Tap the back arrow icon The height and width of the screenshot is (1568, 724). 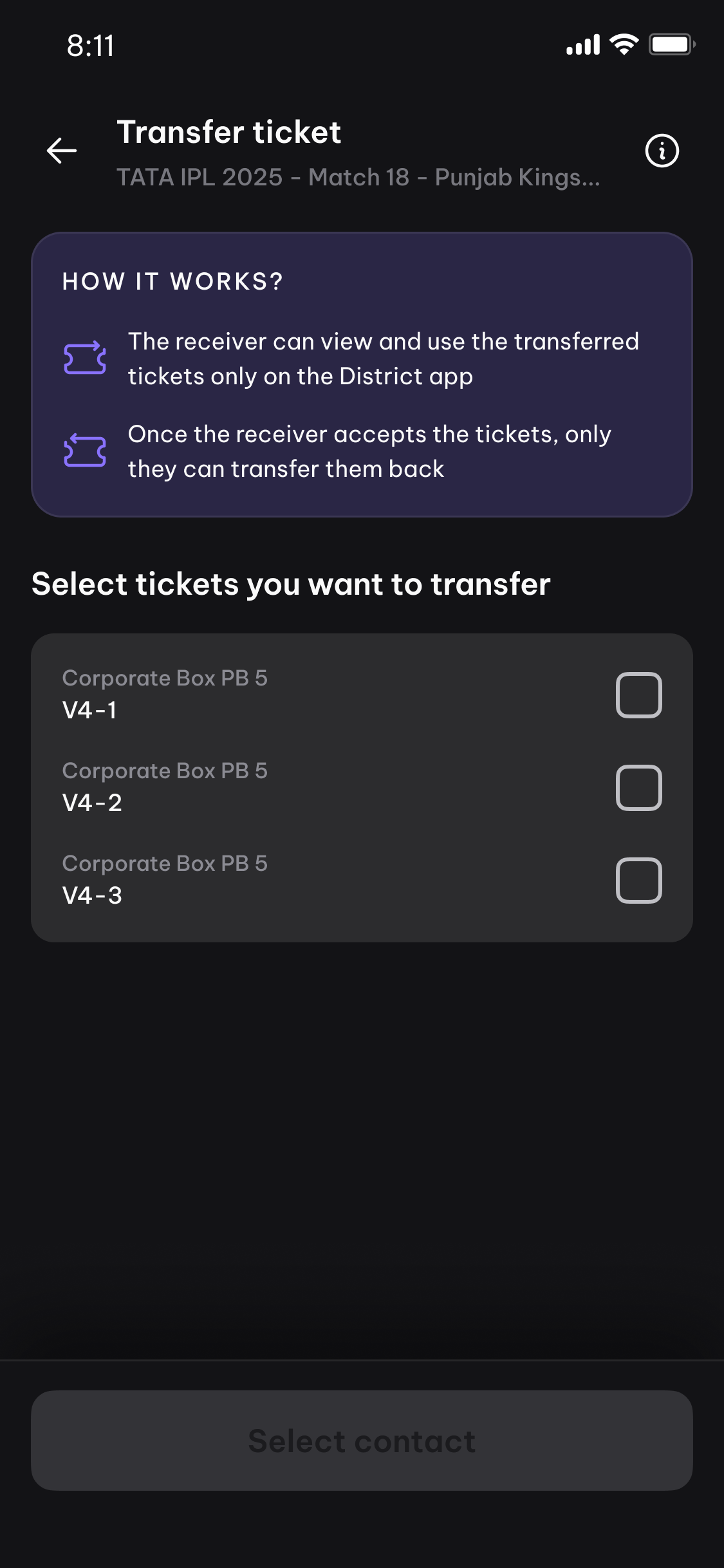coord(62,151)
